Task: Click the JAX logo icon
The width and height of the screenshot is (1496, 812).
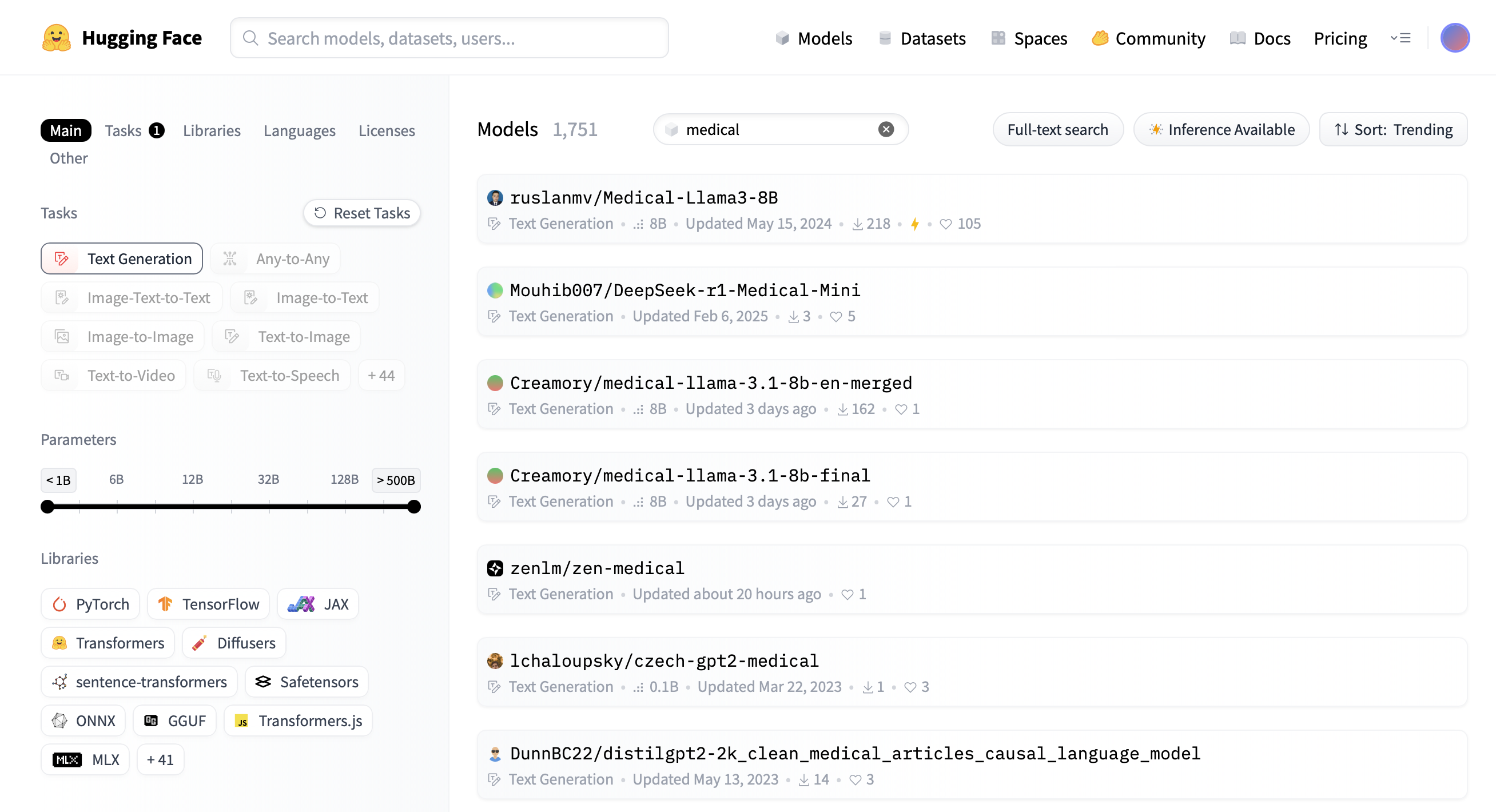Action: tap(301, 604)
